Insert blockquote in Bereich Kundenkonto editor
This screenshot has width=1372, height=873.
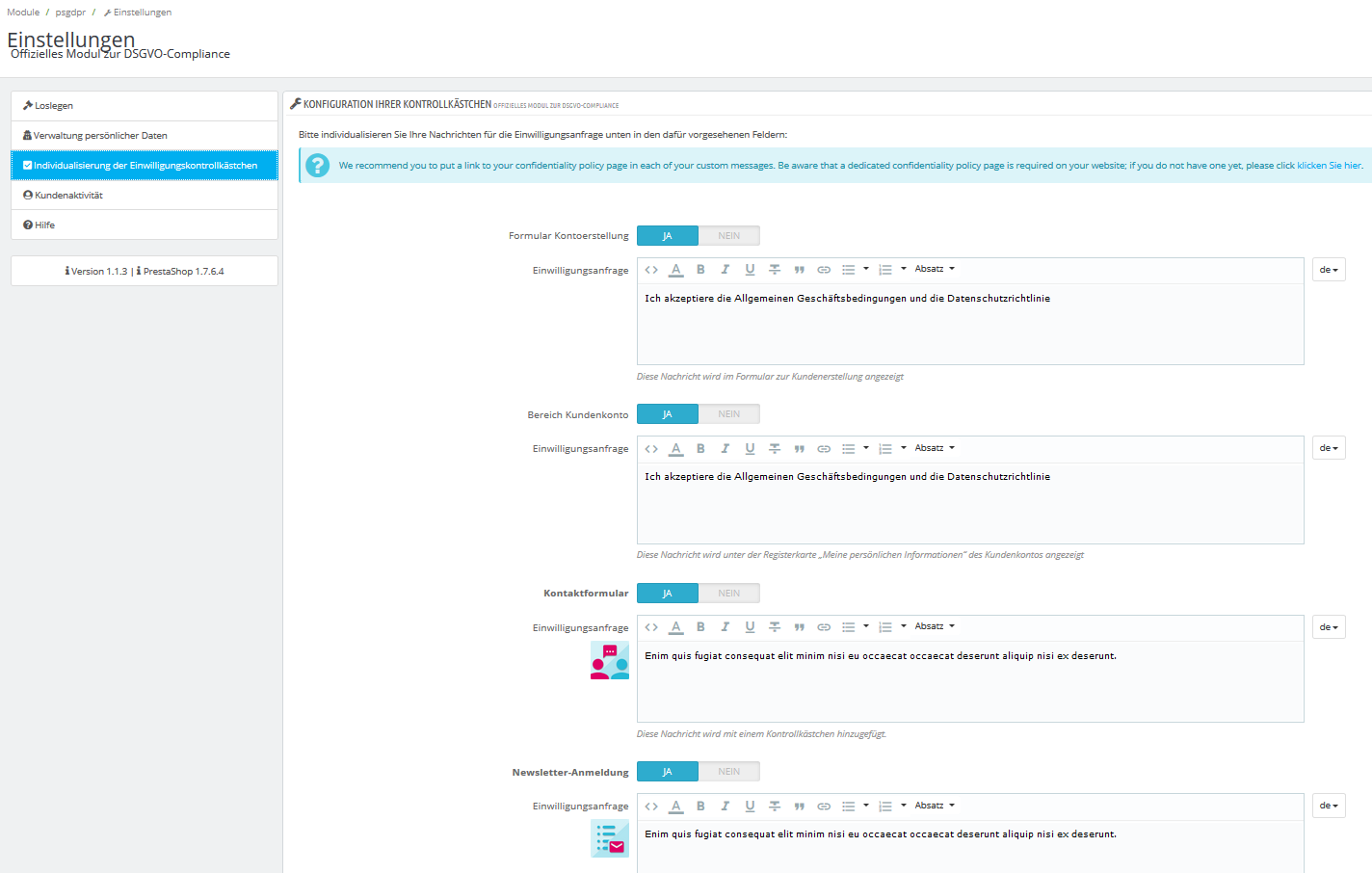coord(799,448)
